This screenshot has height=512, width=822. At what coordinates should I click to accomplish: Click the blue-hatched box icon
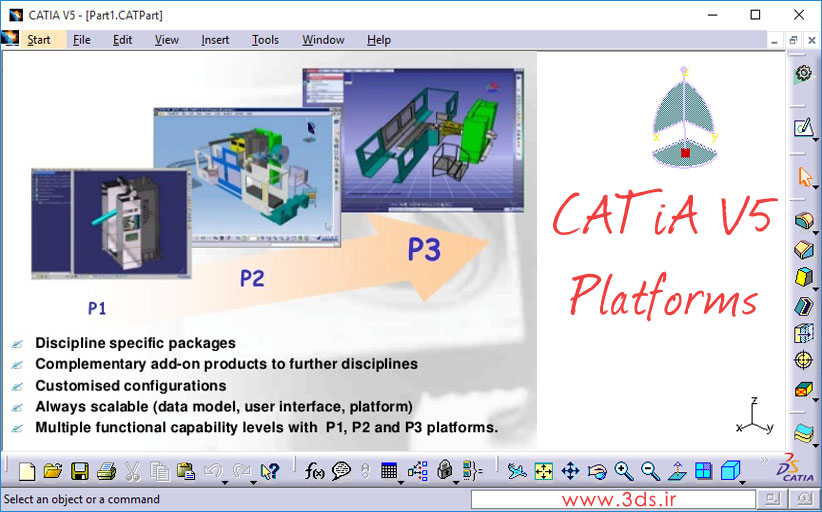point(804,333)
